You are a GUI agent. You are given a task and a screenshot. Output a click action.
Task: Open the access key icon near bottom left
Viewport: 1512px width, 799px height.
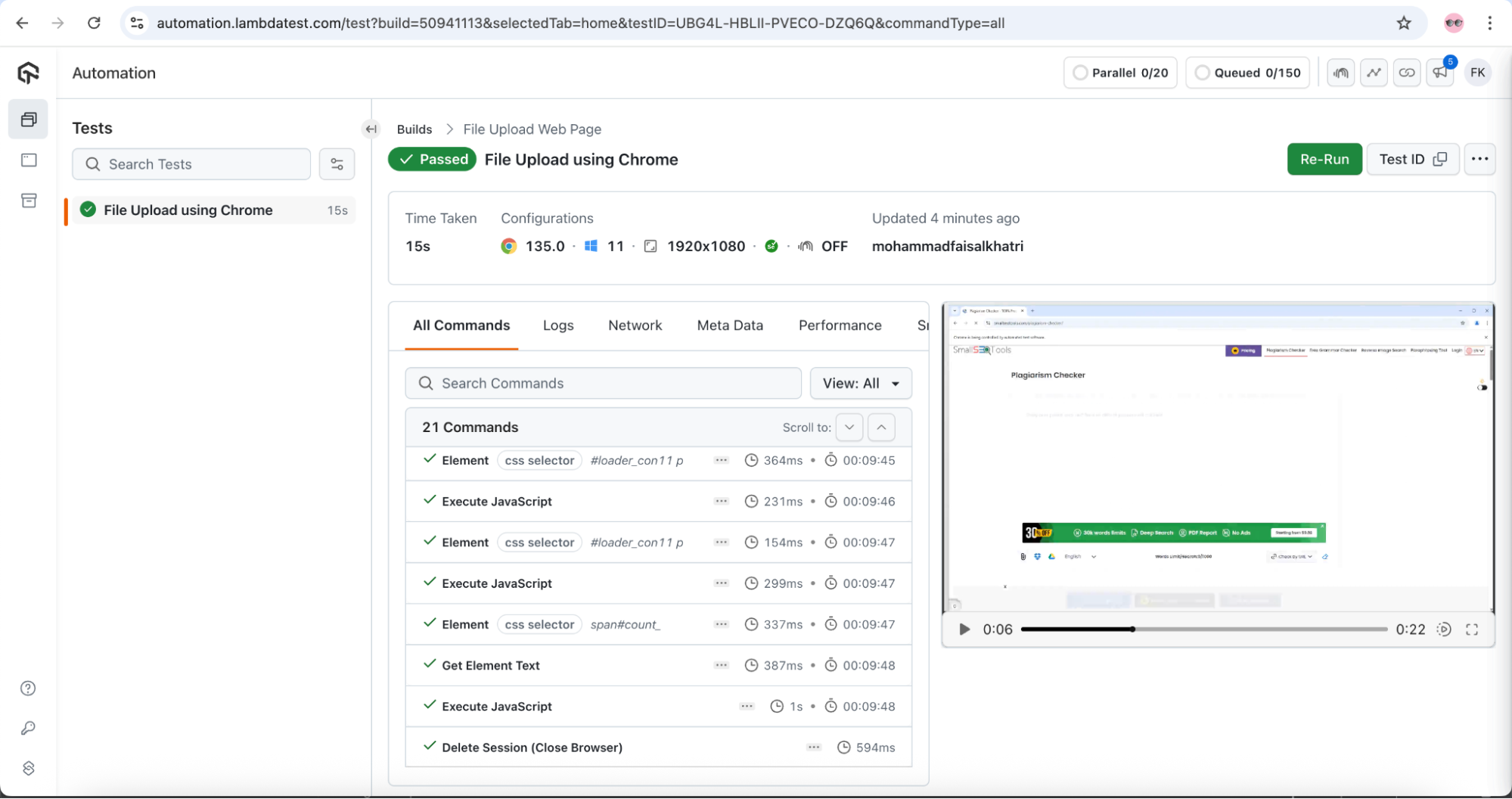pyautogui.click(x=28, y=729)
